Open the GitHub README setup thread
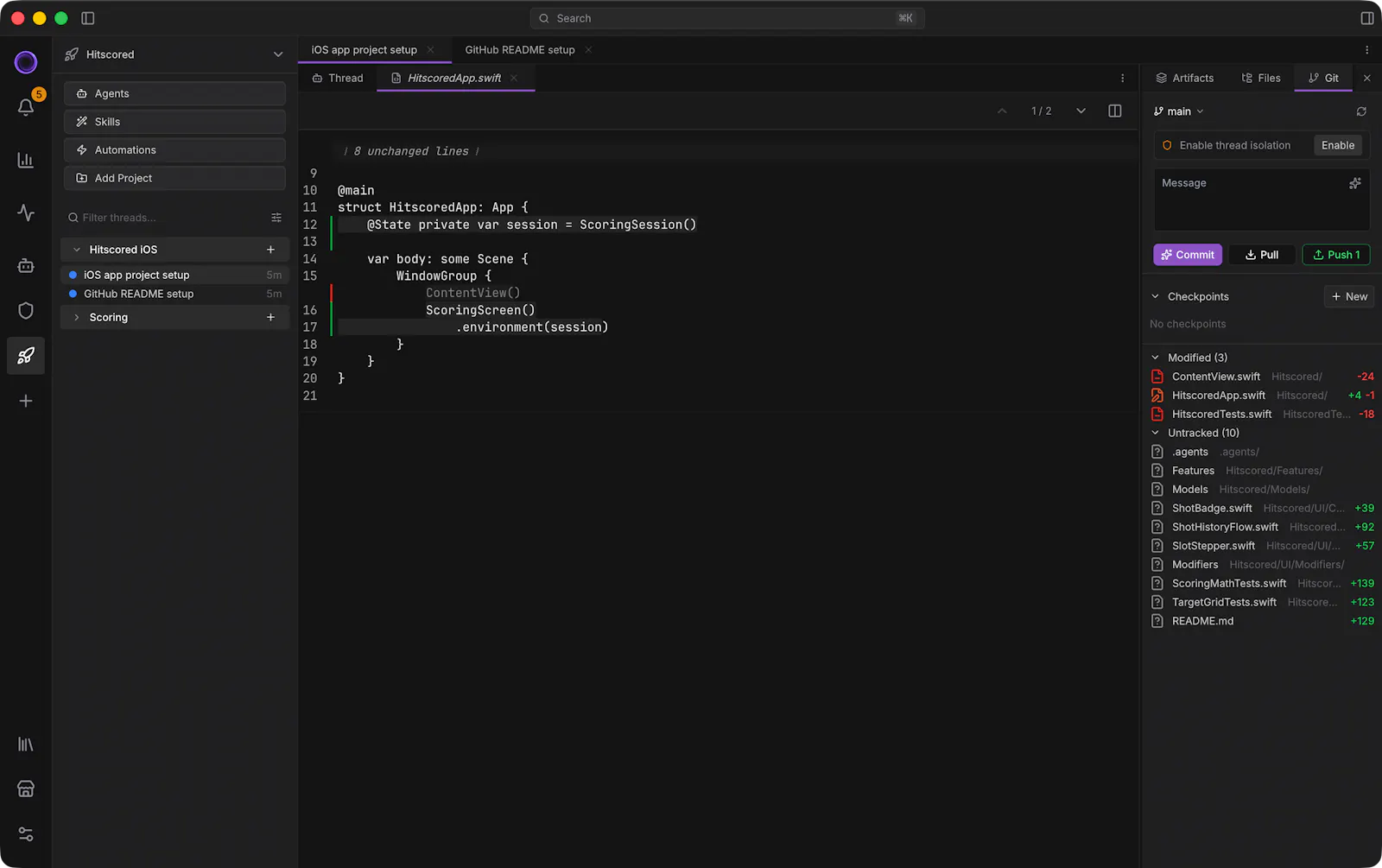Screen dimensions: 1382x868 [174, 294]
